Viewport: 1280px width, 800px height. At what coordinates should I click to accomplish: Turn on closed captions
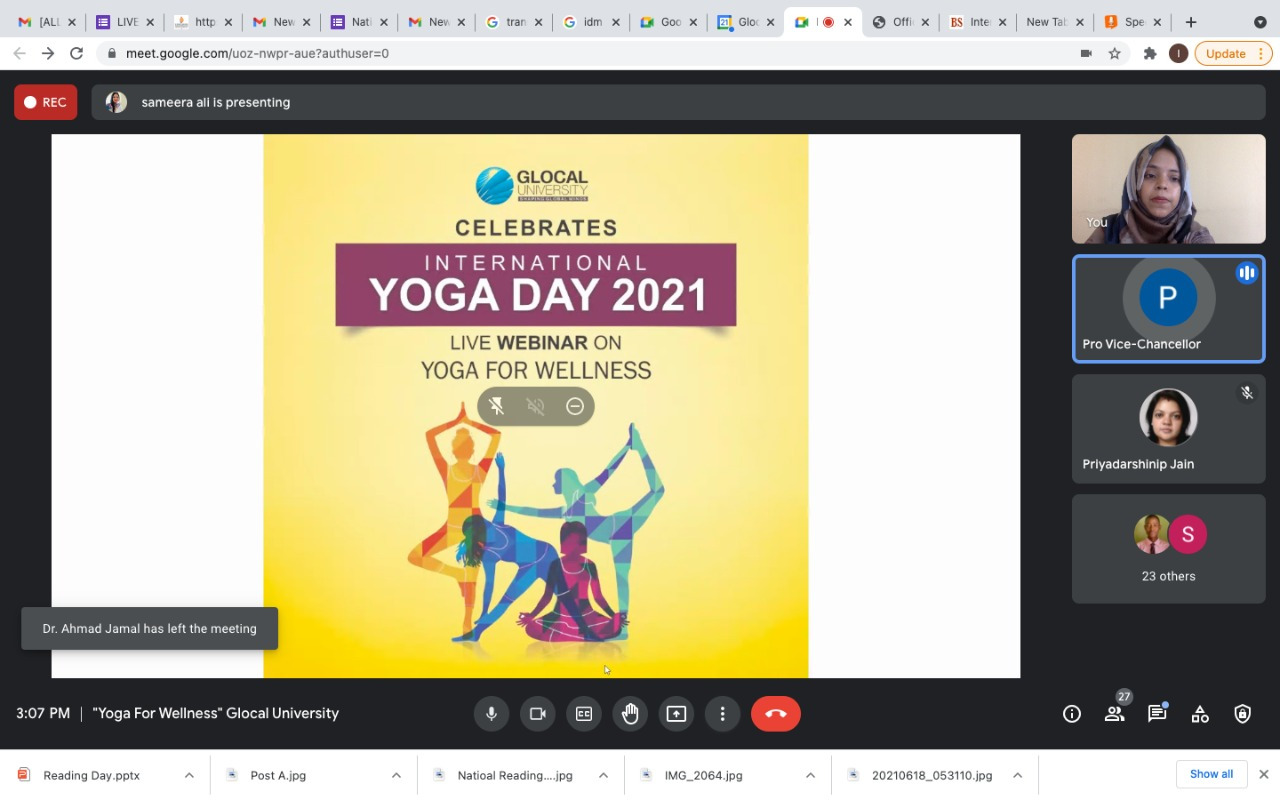[x=583, y=714]
